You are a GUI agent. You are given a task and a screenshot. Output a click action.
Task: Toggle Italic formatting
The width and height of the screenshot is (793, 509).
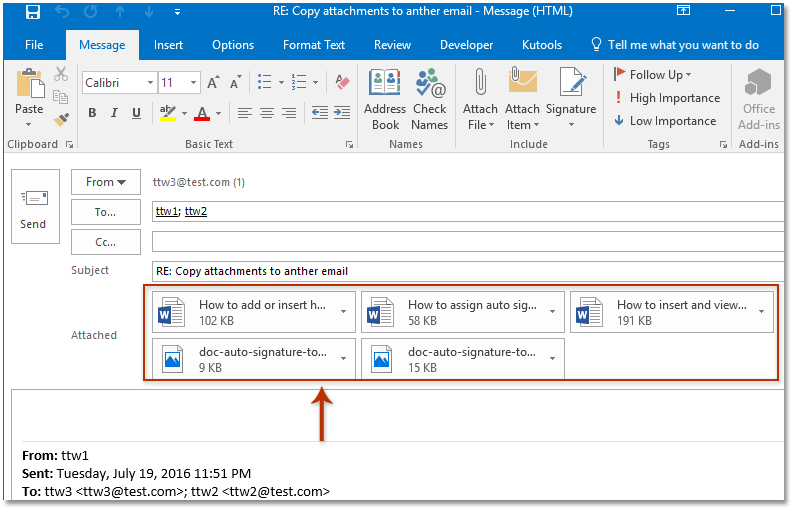coord(114,113)
